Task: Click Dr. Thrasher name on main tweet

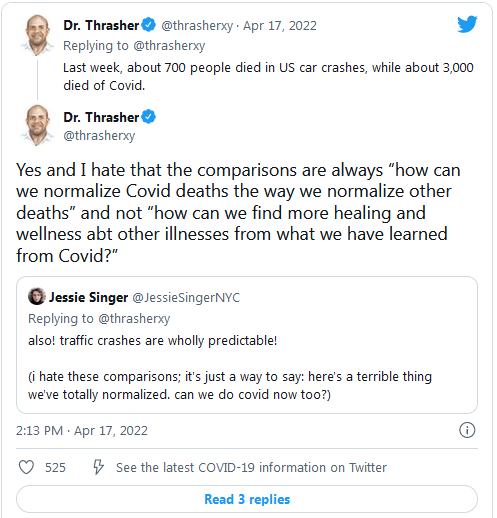Action: [101, 117]
